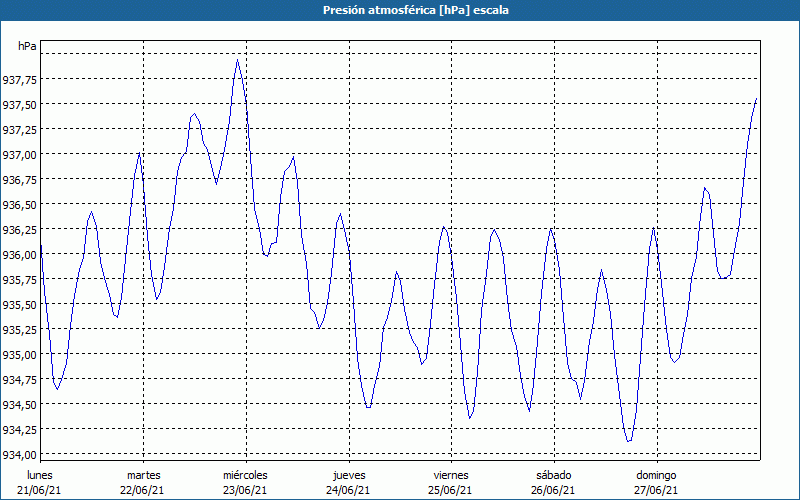Click the 'jueves' day label
Image resolution: width=800 pixels, height=500 pixels.
tap(349, 476)
